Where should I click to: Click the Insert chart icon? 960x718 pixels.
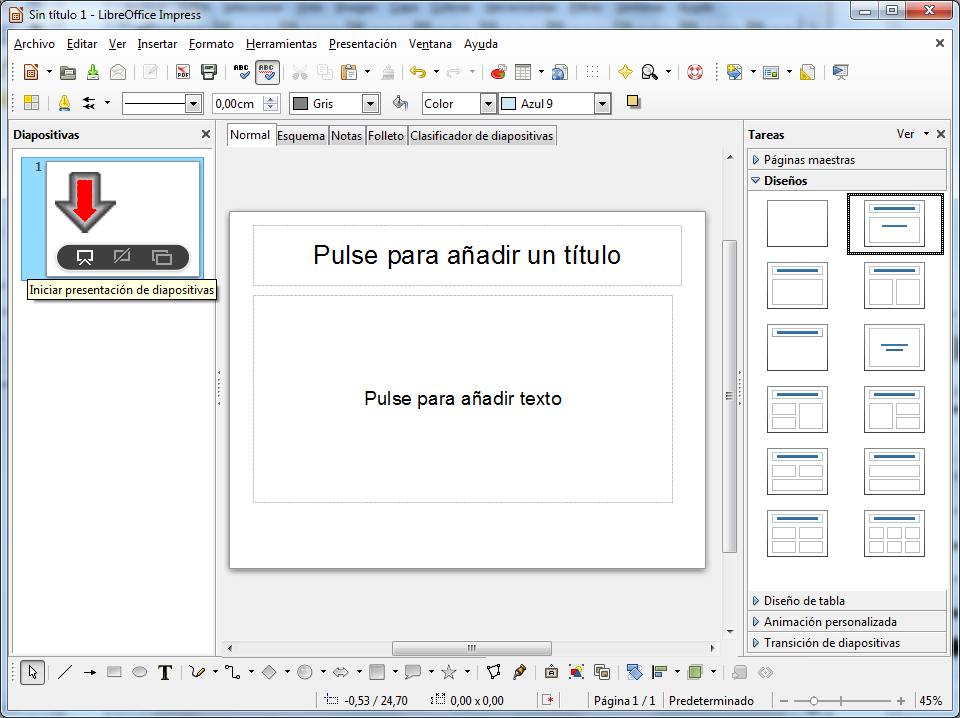point(499,72)
